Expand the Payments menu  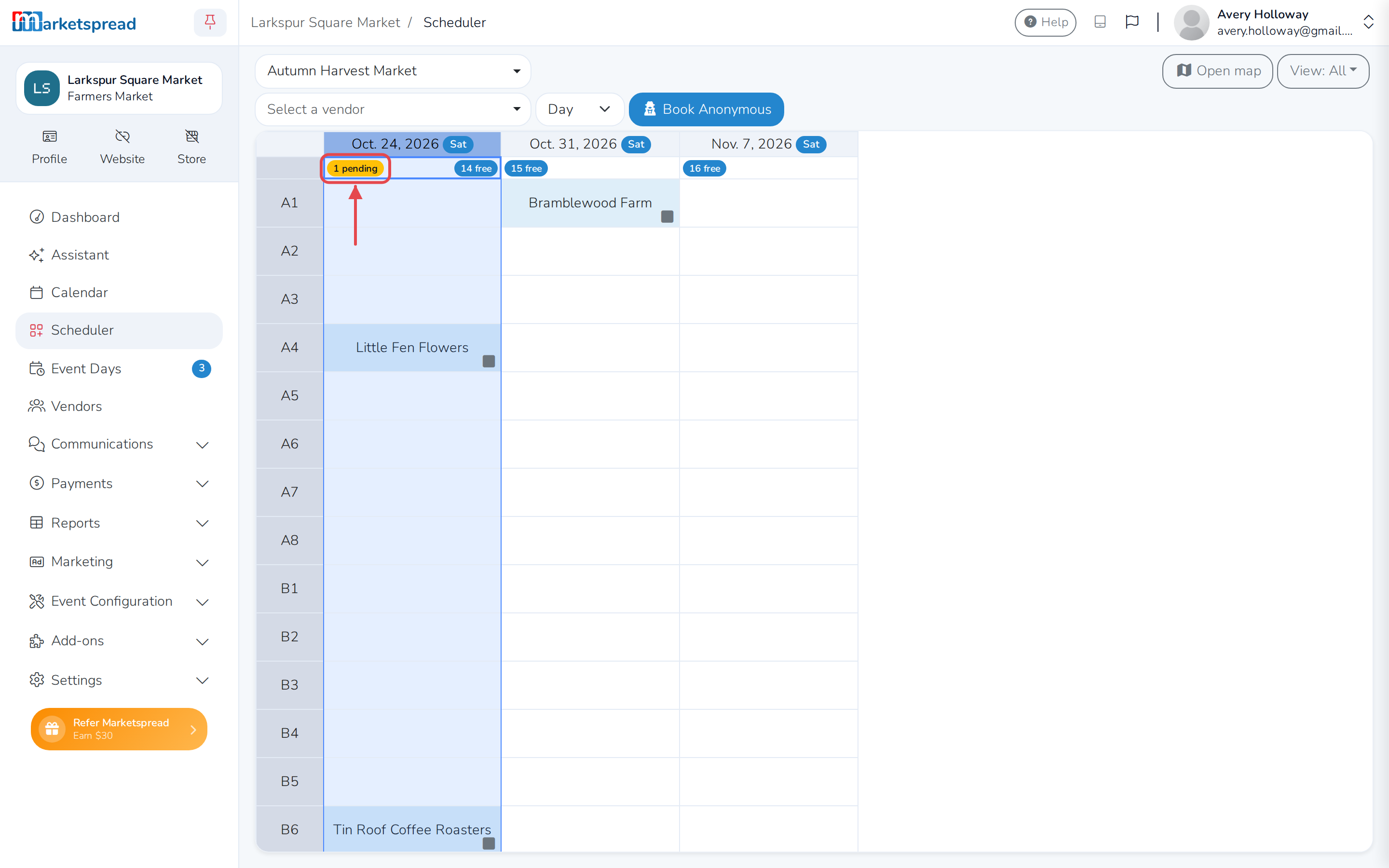(x=119, y=483)
